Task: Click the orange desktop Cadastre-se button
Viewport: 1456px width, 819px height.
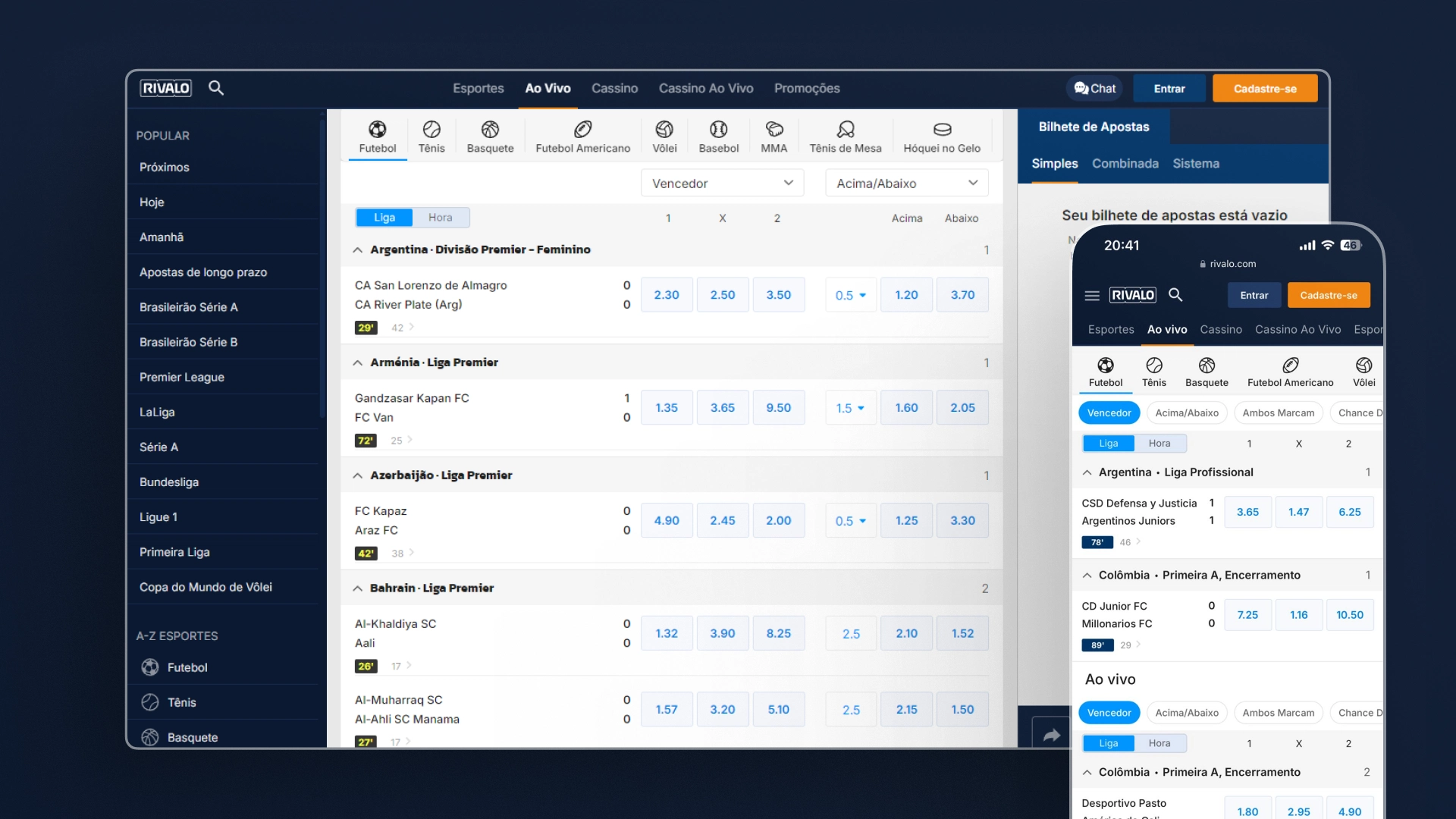Action: [x=1264, y=89]
